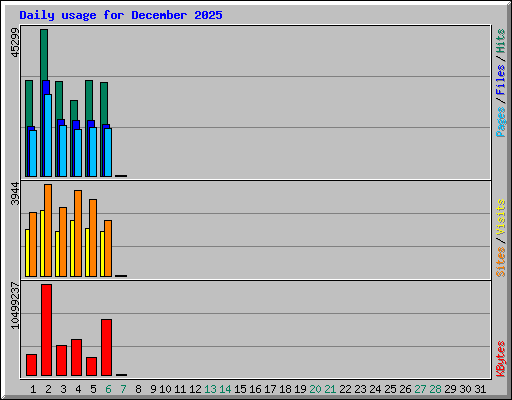Click the green weekend day label 14
Screen dimensions: 512x400
(x=225, y=389)
